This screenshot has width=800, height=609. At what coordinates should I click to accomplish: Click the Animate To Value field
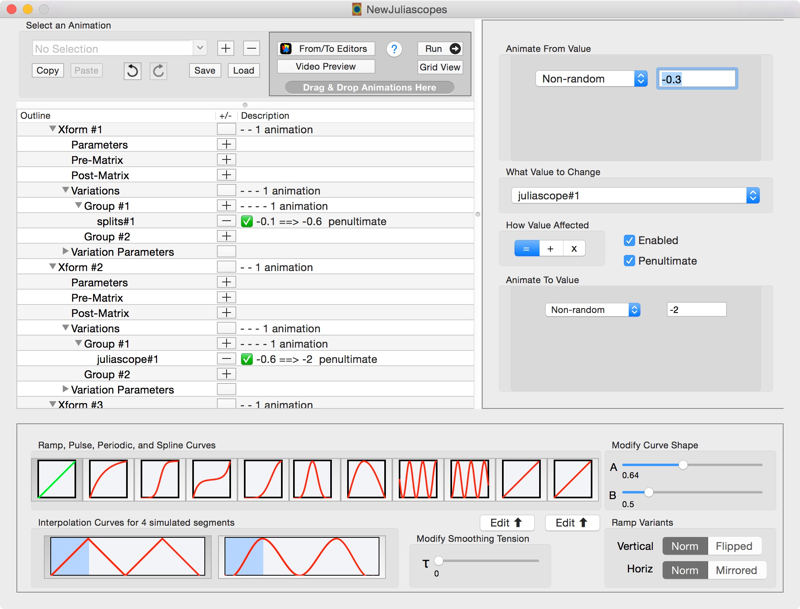point(696,310)
